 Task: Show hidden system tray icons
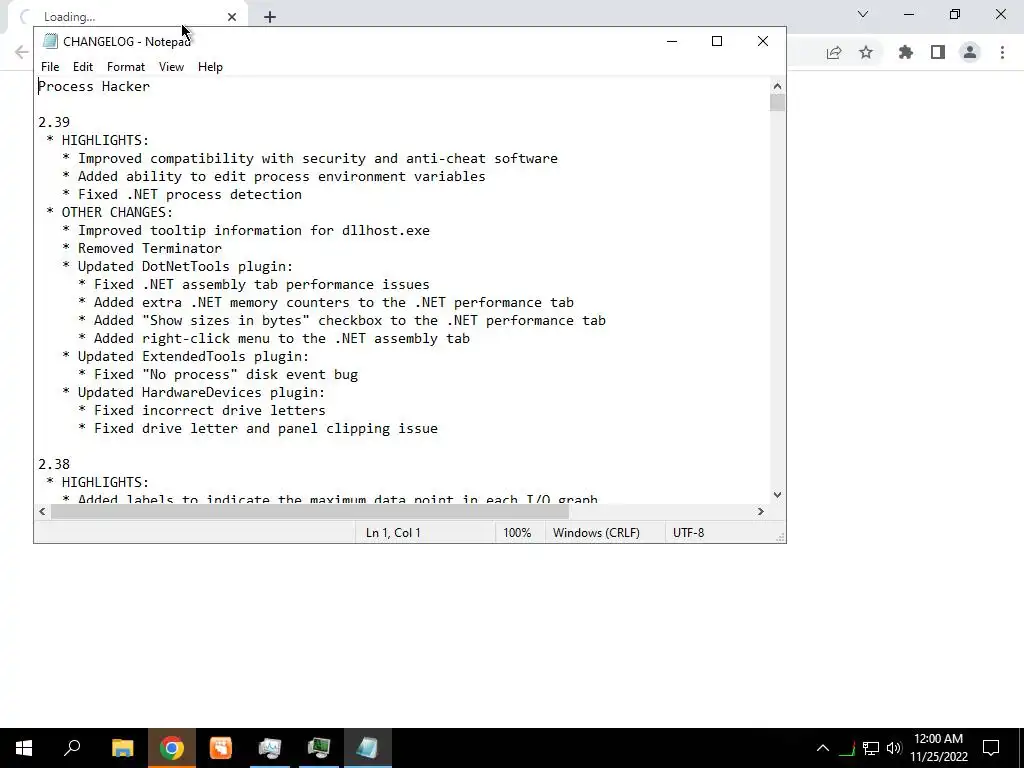click(x=823, y=748)
